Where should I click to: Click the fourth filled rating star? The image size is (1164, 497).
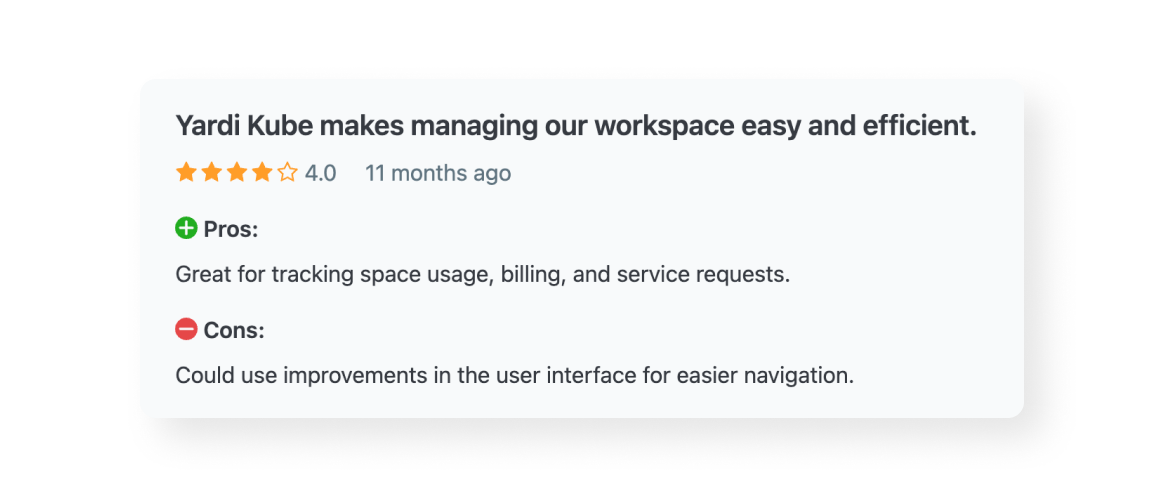point(262,173)
